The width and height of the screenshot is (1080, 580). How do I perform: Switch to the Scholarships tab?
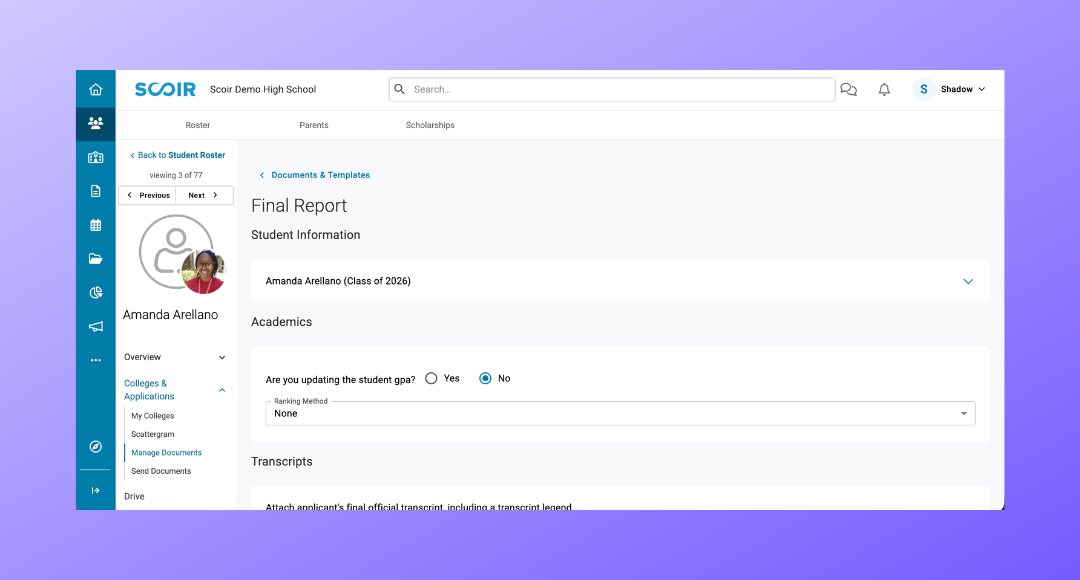point(430,125)
